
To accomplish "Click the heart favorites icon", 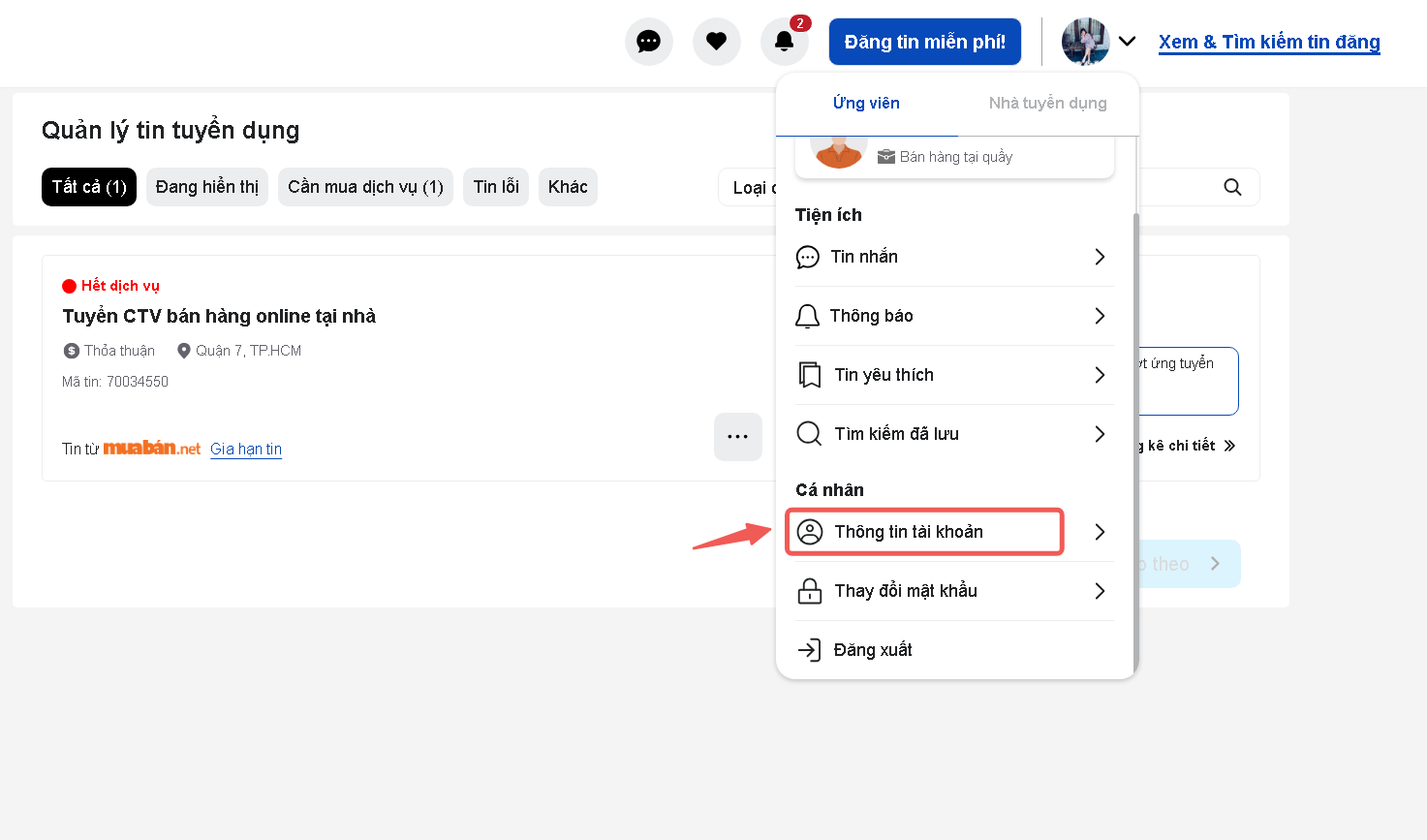I will tap(716, 42).
